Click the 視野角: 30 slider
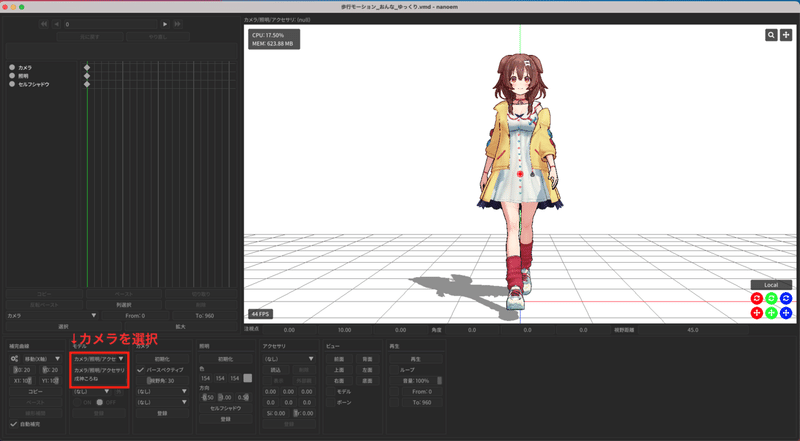The height and width of the screenshot is (441, 800). pos(162,381)
